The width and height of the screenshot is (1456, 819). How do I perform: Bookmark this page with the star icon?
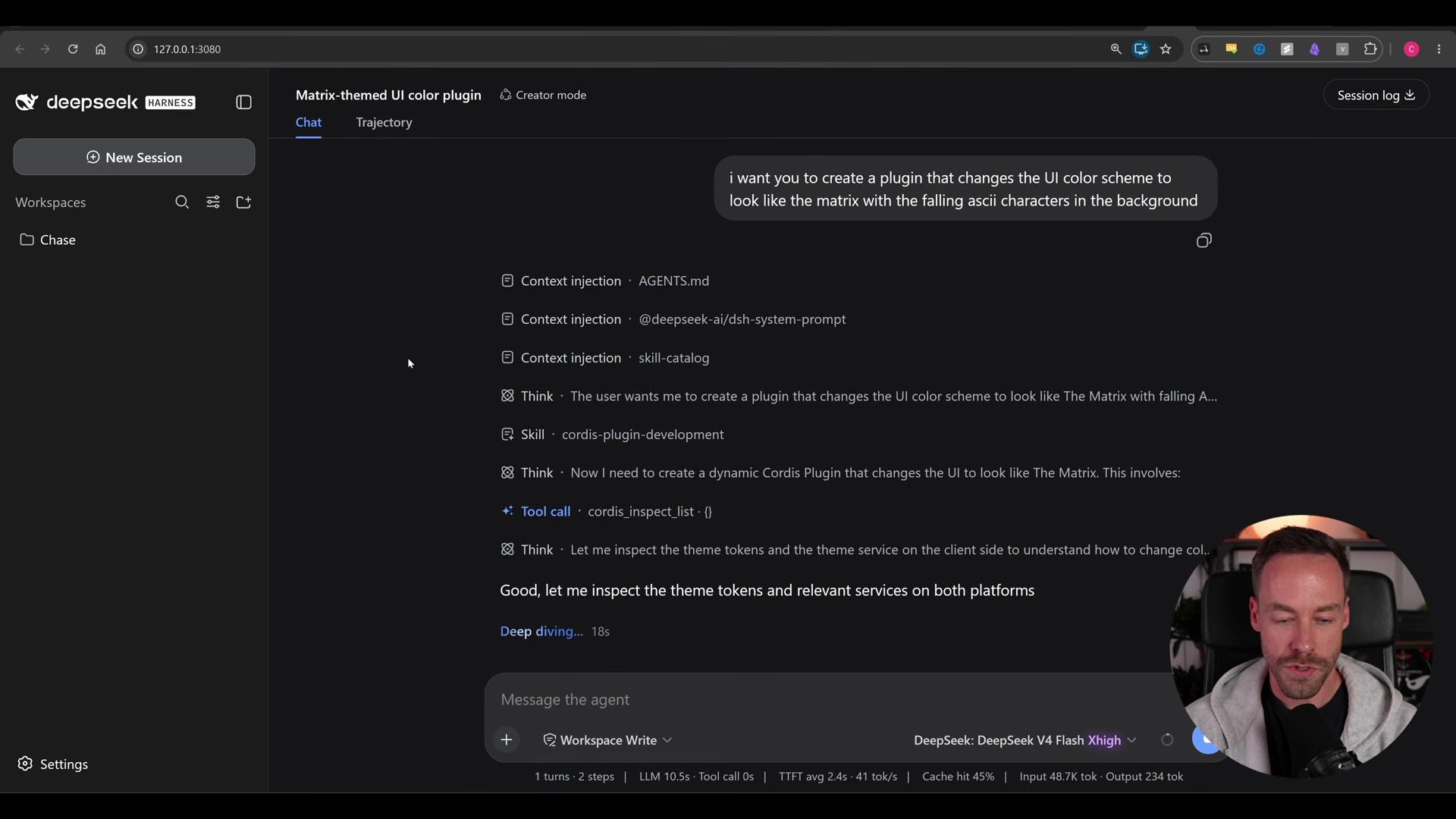1166,49
